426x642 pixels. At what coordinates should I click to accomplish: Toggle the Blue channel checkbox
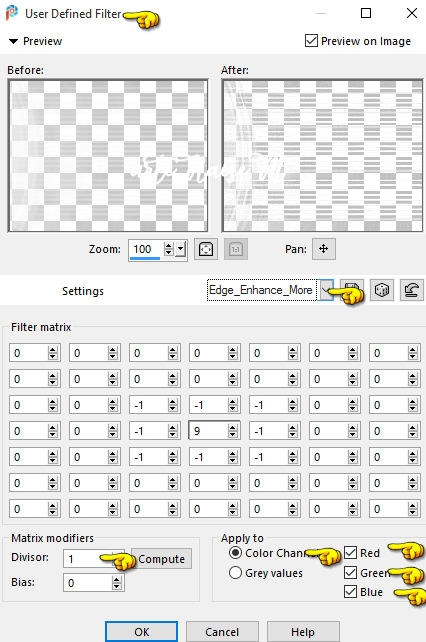pyautogui.click(x=351, y=592)
